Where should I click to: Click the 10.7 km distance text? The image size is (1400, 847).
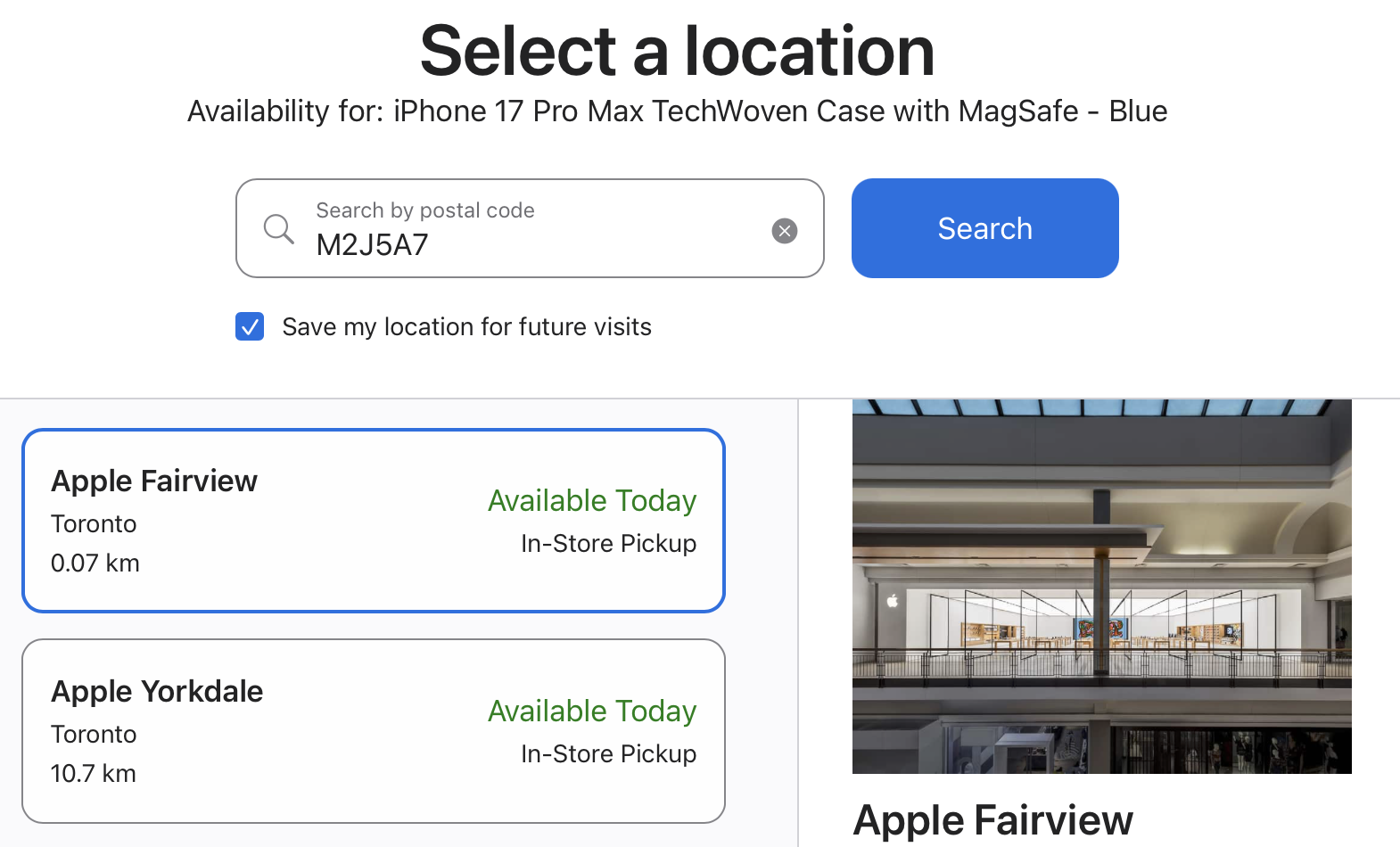point(94,774)
